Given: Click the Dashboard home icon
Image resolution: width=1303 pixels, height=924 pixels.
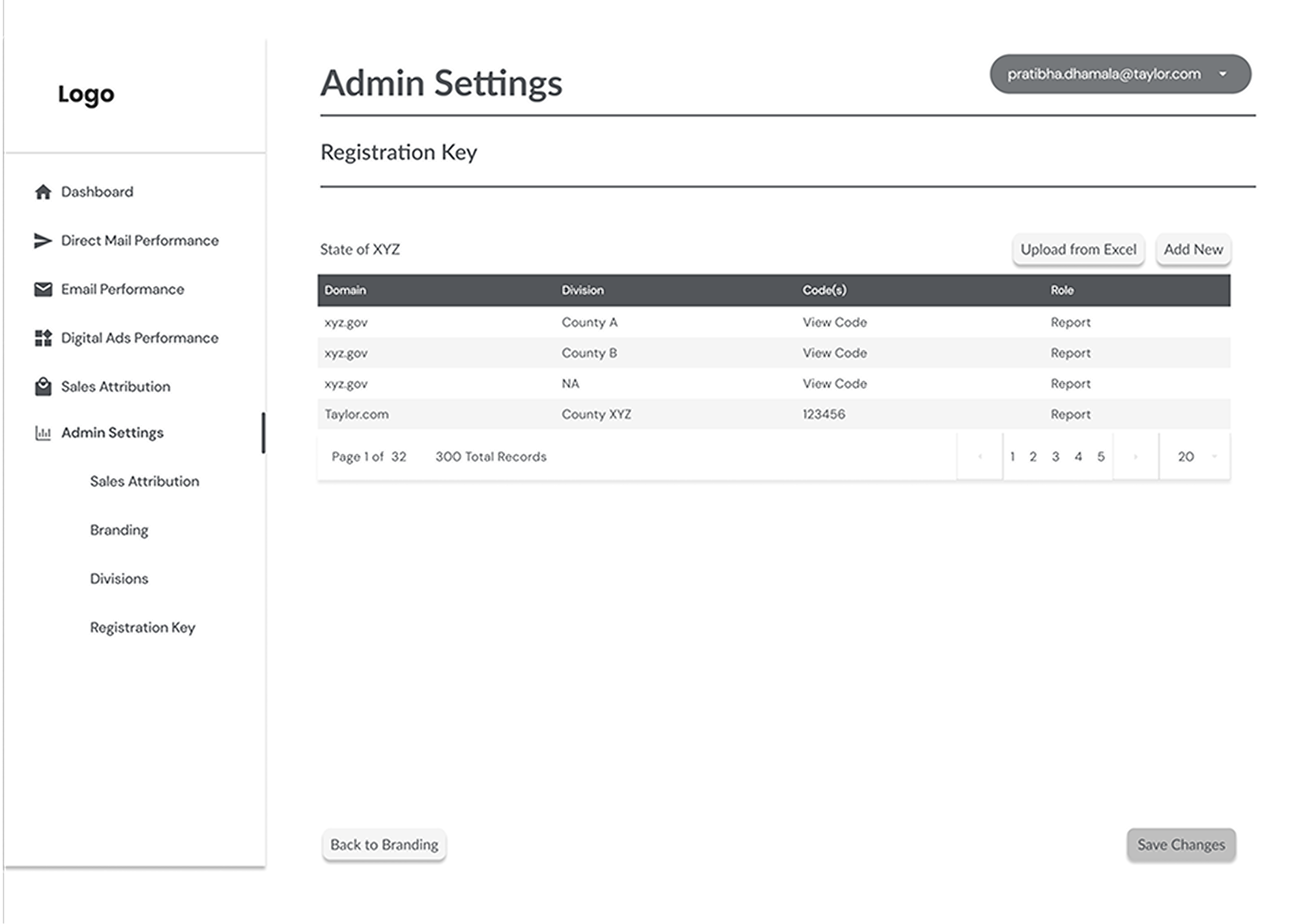Looking at the screenshot, I should [43, 192].
